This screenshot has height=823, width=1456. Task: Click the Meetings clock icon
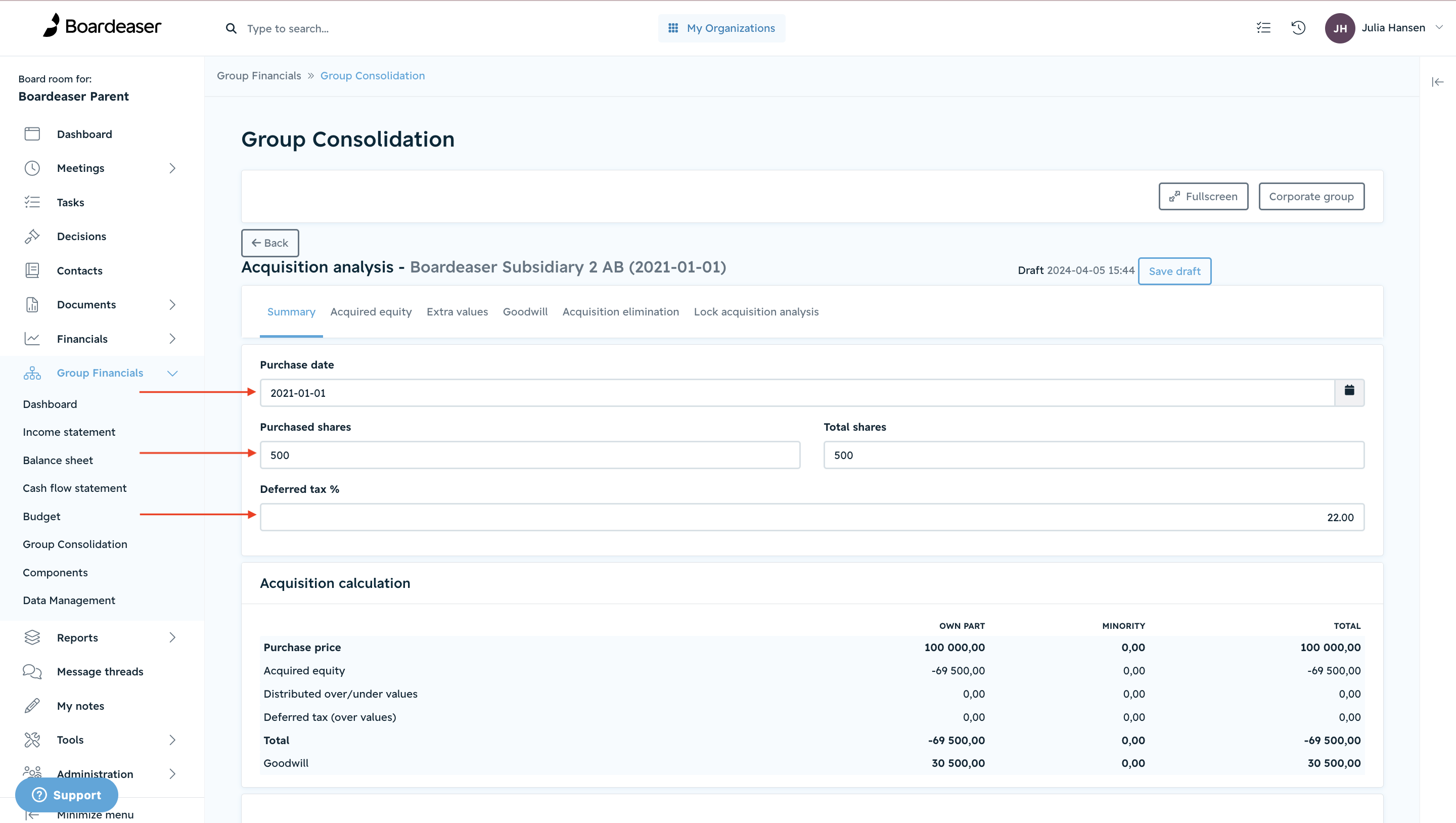(32, 168)
